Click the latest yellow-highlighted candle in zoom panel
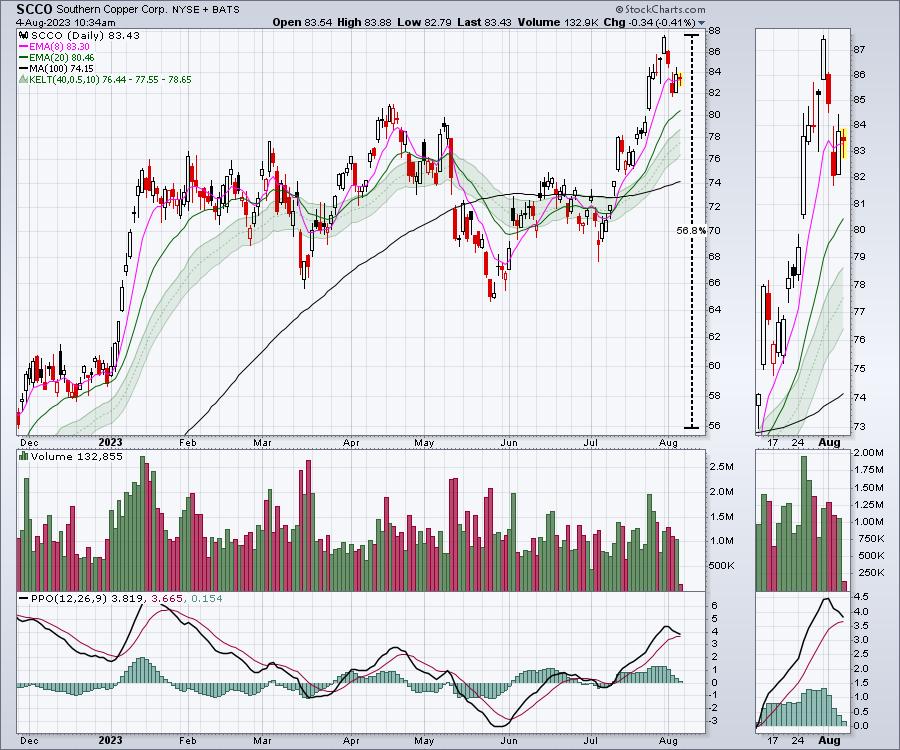Screen dimensions: 900x750 844,143
